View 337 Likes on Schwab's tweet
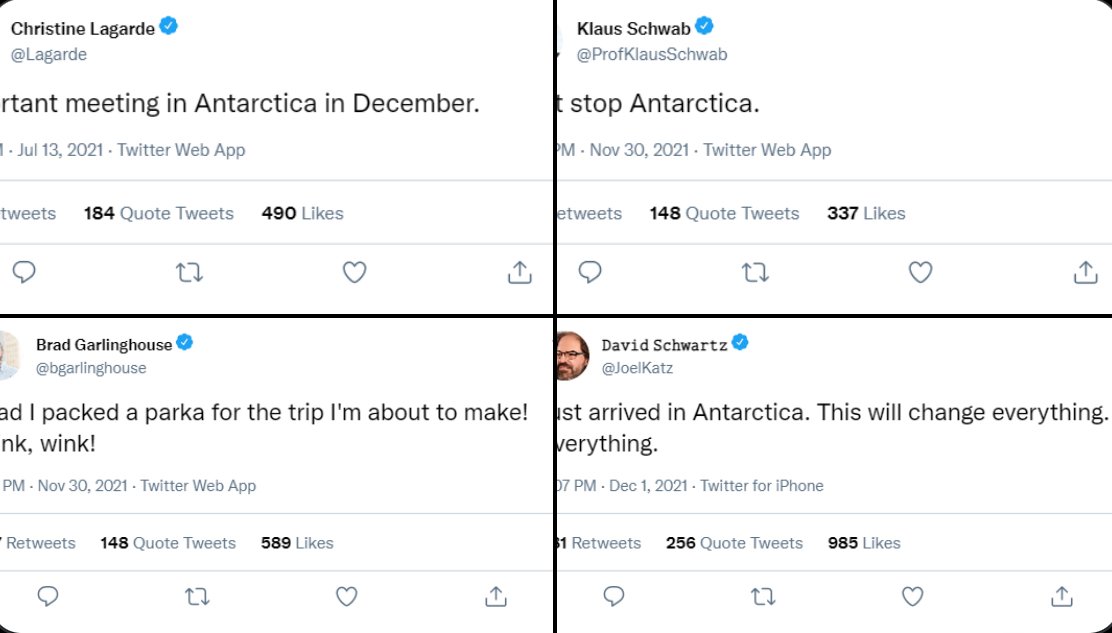1112x633 pixels. 866,213
